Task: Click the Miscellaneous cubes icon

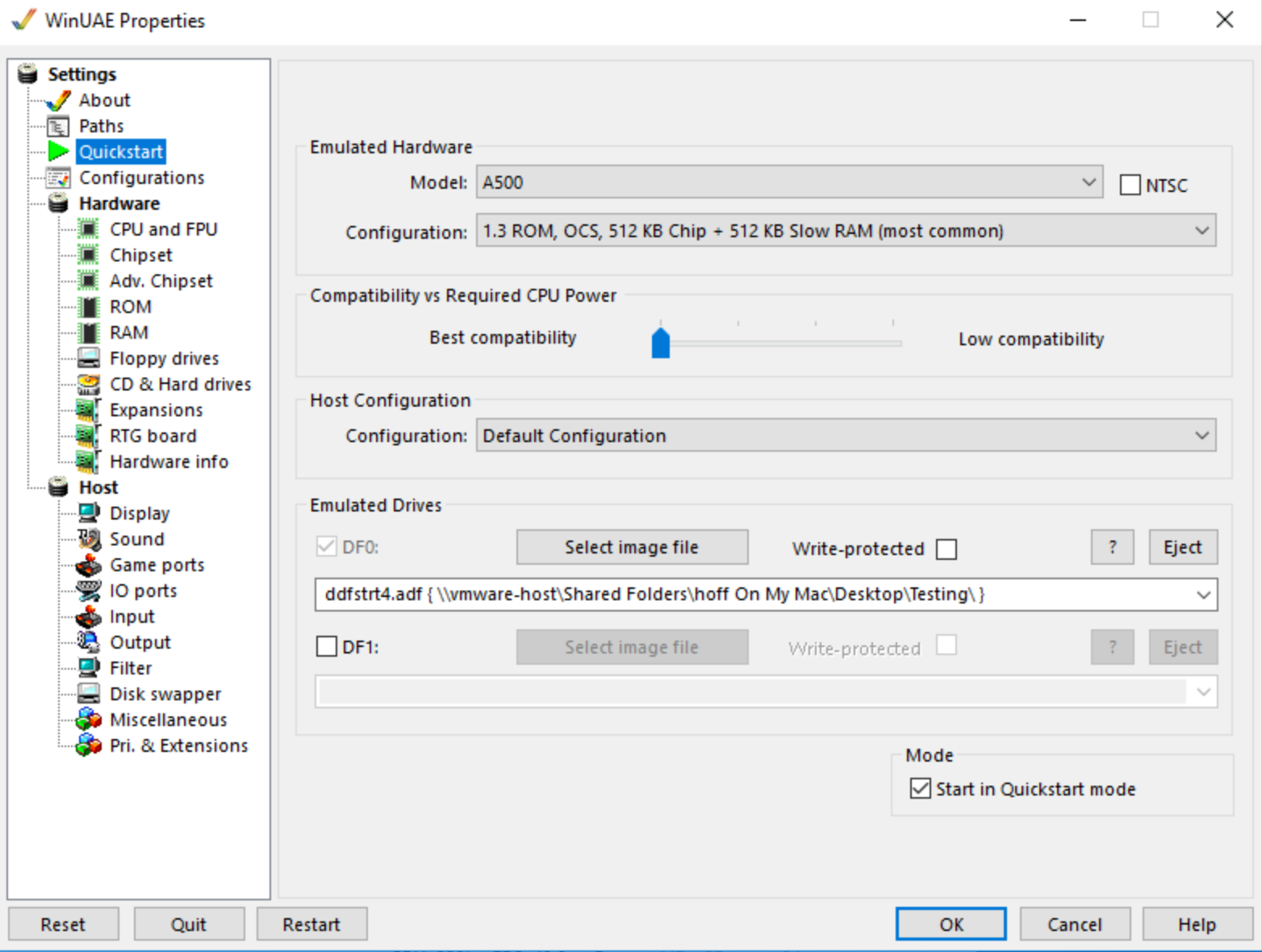Action: coord(89,720)
